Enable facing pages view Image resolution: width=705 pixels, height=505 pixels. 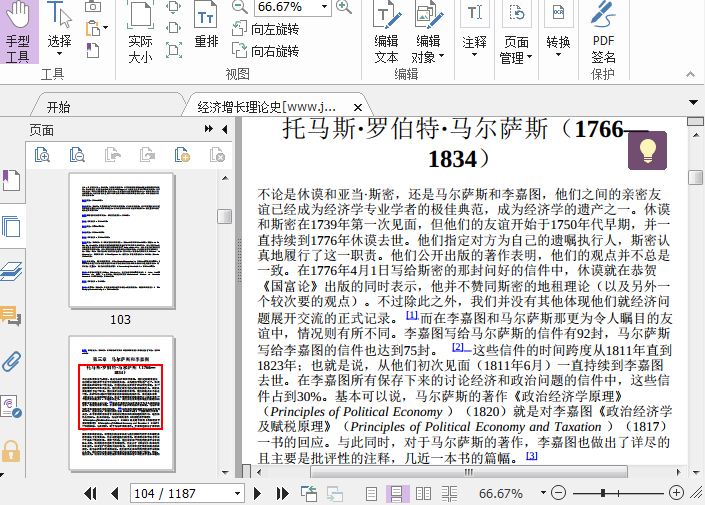tap(423, 494)
